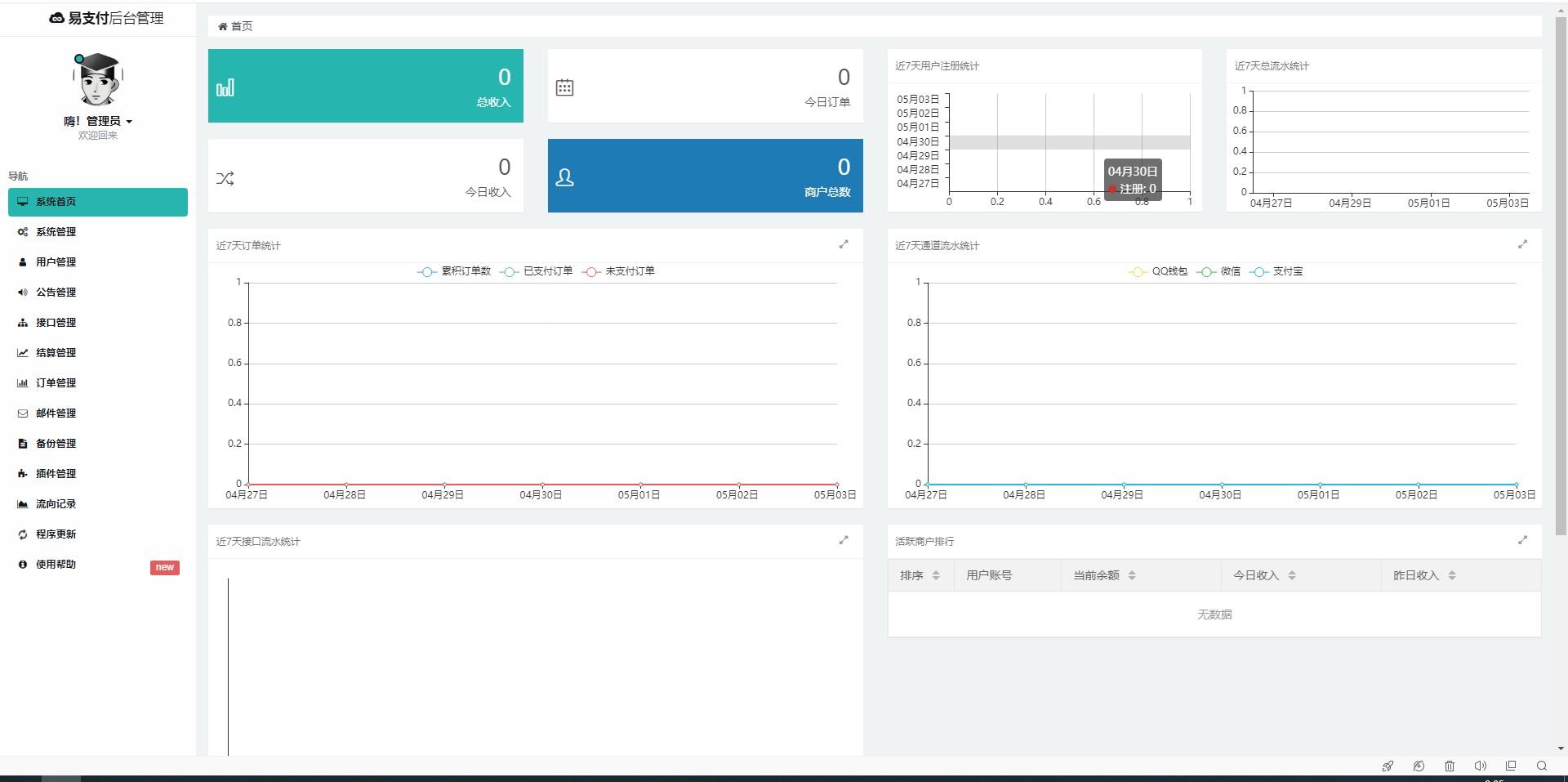Click the search magnifier in bottom bar
The width and height of the screenshot is (1568, 782).
[1542, 766]
